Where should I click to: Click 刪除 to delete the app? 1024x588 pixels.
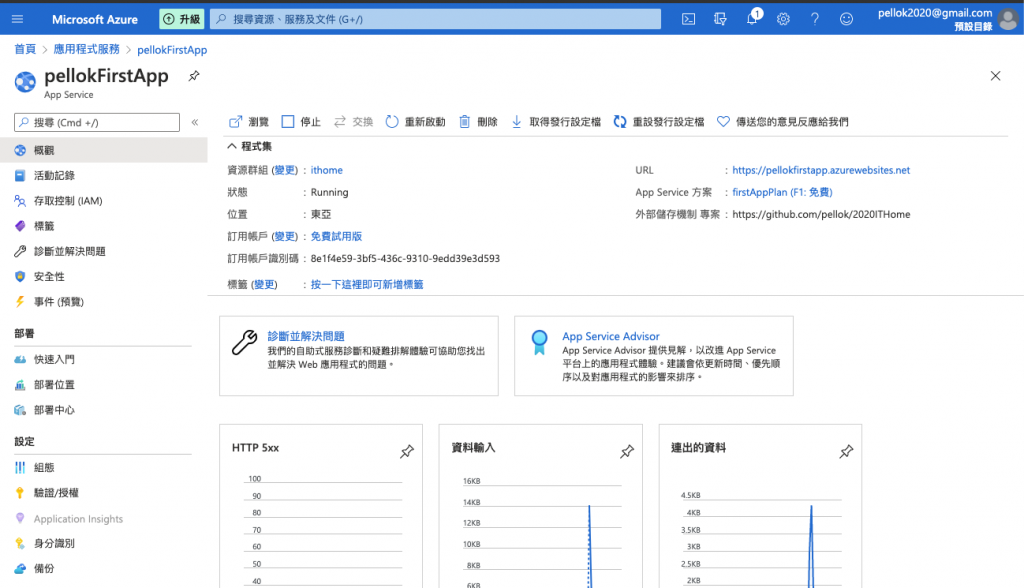[478, 122]
